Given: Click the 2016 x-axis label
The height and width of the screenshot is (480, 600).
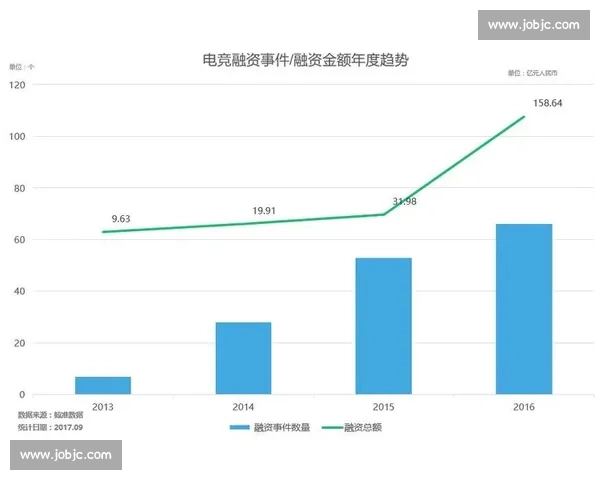Looking at the screenshot, I should tap(524, 407).
